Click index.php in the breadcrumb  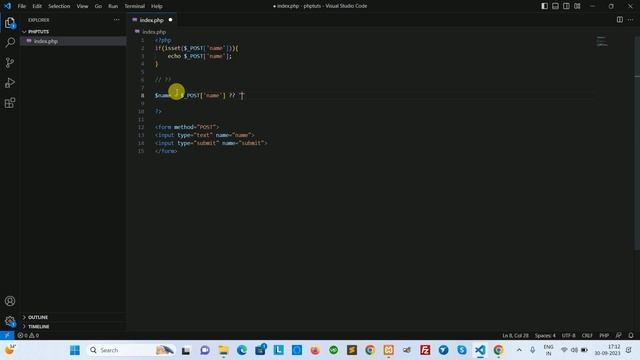[x=154, y=31]
